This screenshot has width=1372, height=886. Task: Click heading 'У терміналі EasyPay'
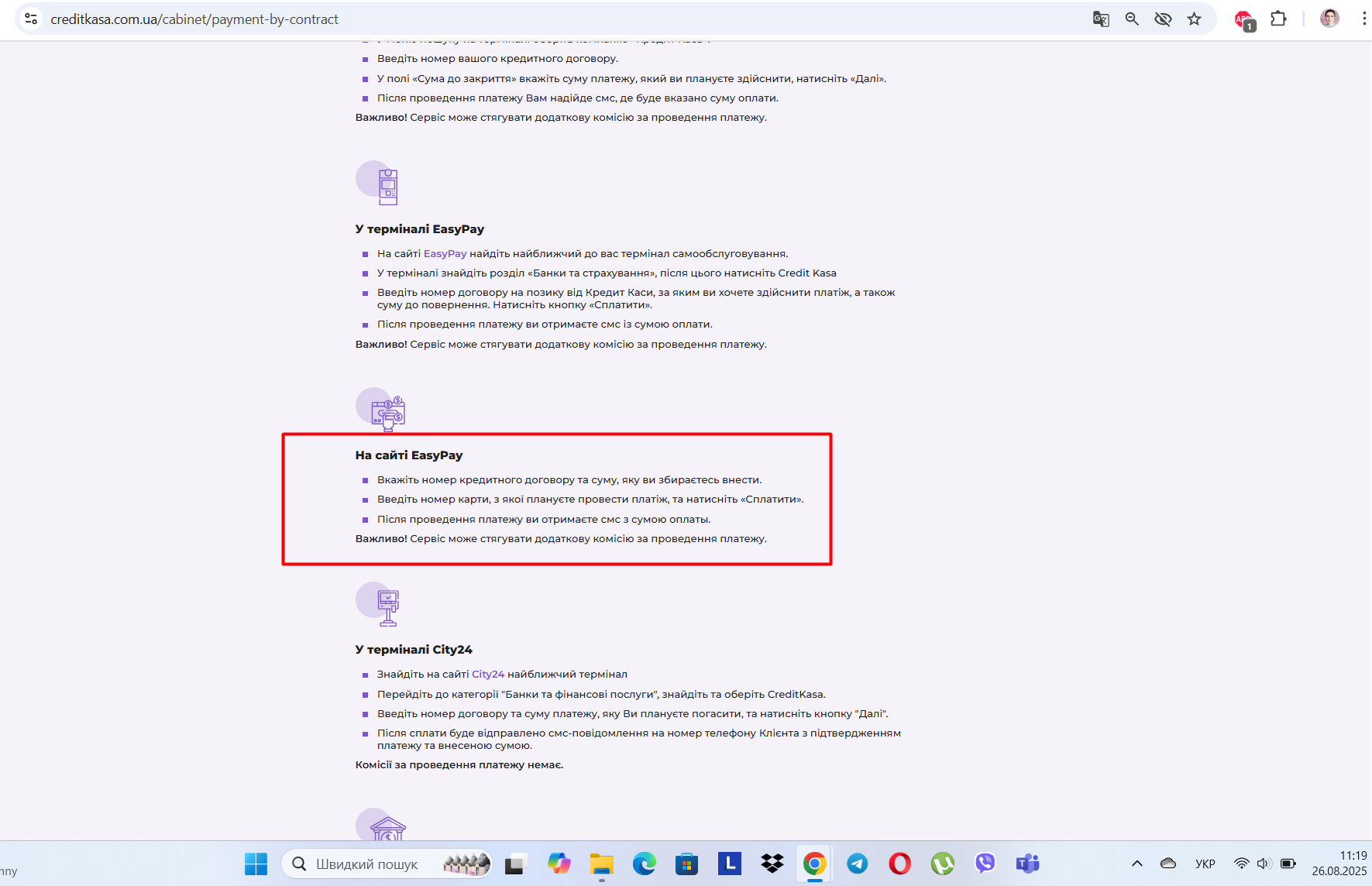(x=419, y=228)
